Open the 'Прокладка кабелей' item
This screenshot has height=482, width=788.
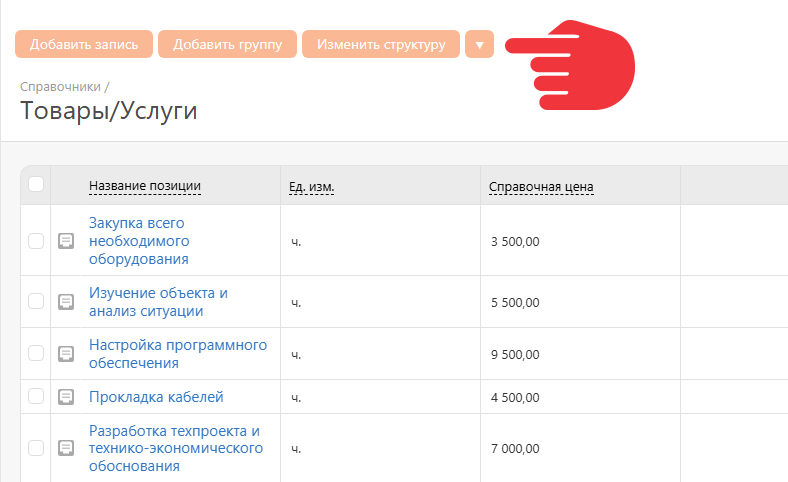click(156, 397)
